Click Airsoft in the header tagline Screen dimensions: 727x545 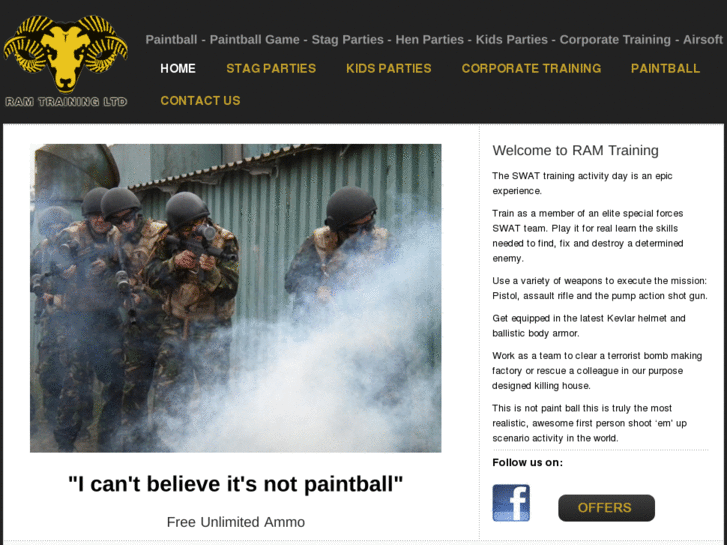pyautogui.click(x=702, y=39)
